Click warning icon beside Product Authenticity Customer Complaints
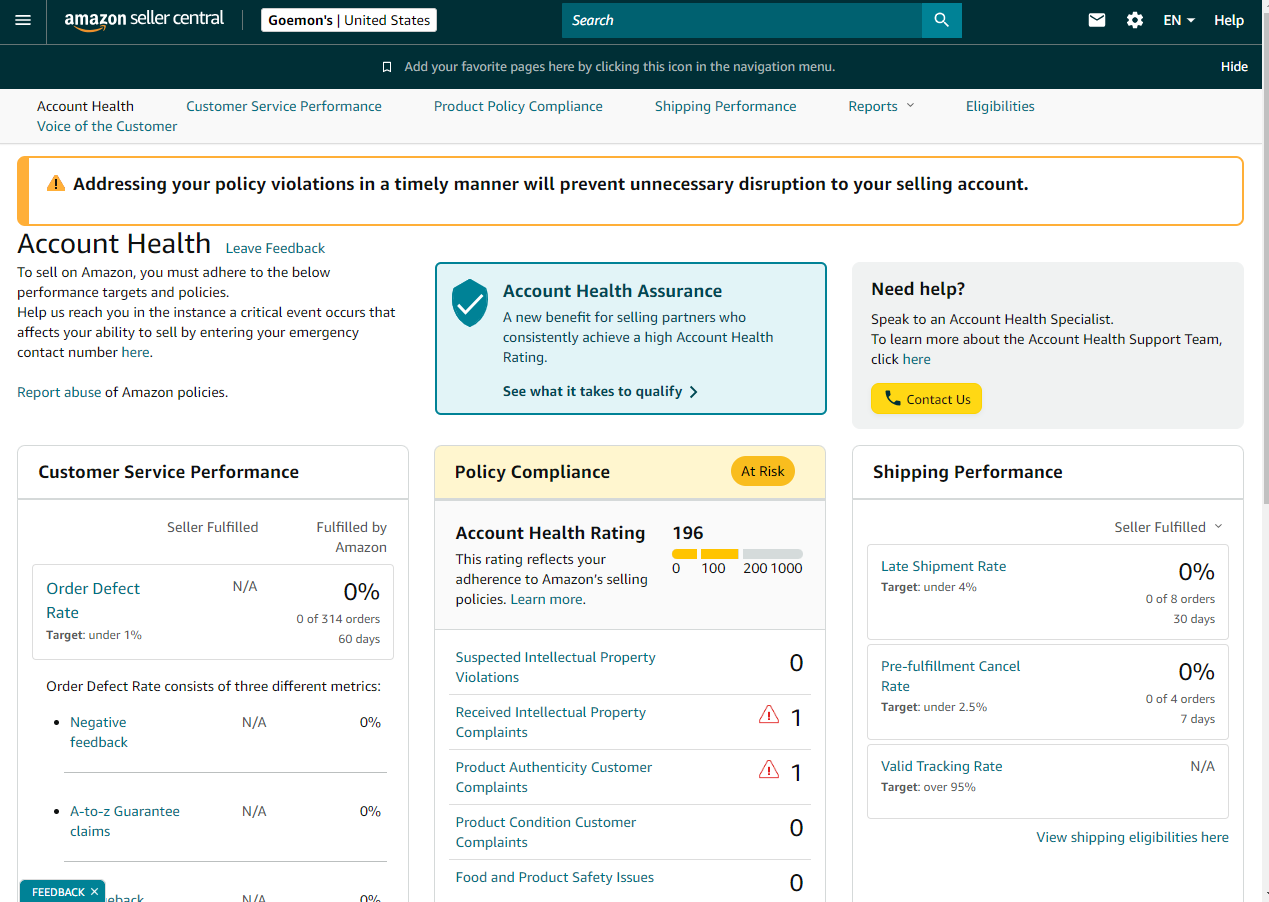Screen dimensions: 1269x902 coord(769,769)
